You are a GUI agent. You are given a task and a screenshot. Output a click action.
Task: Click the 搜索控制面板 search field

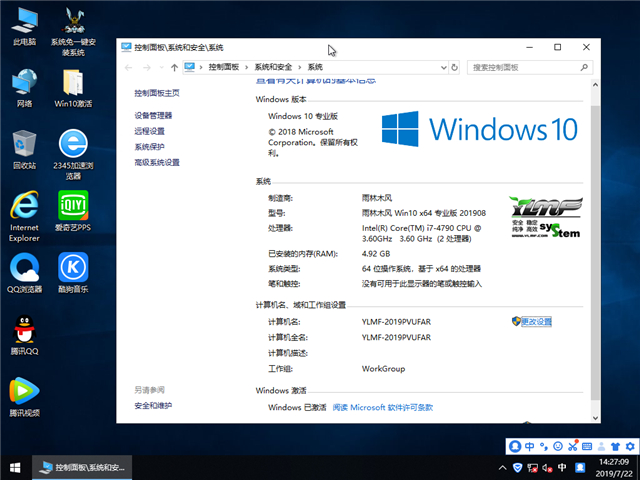pos(528,67)
